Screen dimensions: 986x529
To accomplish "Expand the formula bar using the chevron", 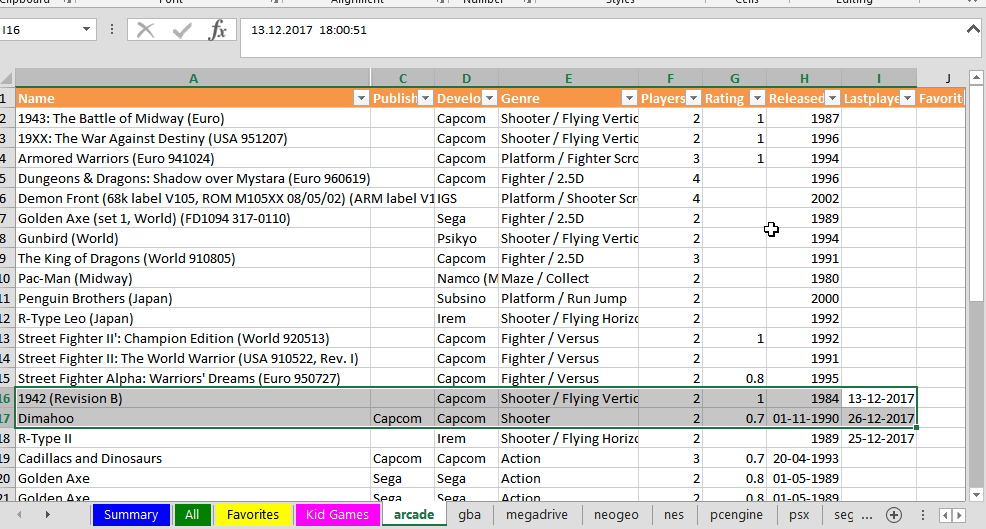I will click(972, 29).
